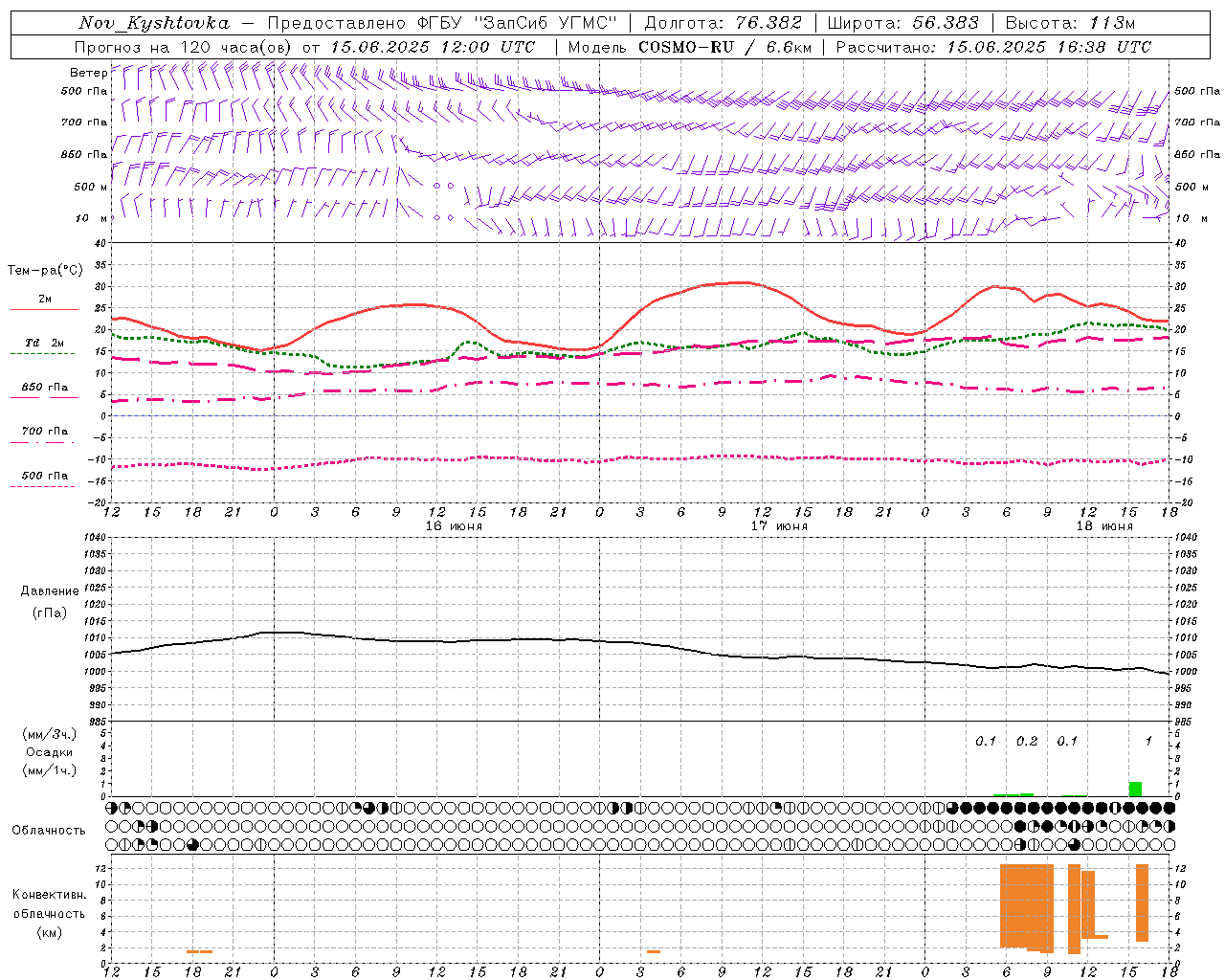
Task: Click the '(мм/1ч.)' precipitation unit label
Action: 50,770
